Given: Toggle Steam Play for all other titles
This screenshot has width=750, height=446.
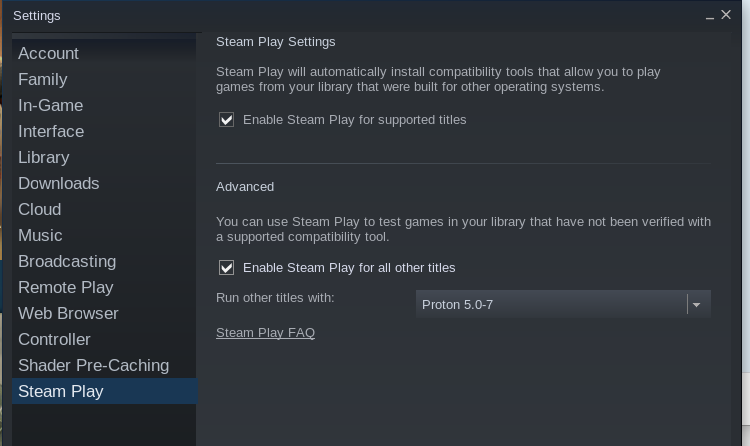Looking at the screenshot, I should [227, 268].
